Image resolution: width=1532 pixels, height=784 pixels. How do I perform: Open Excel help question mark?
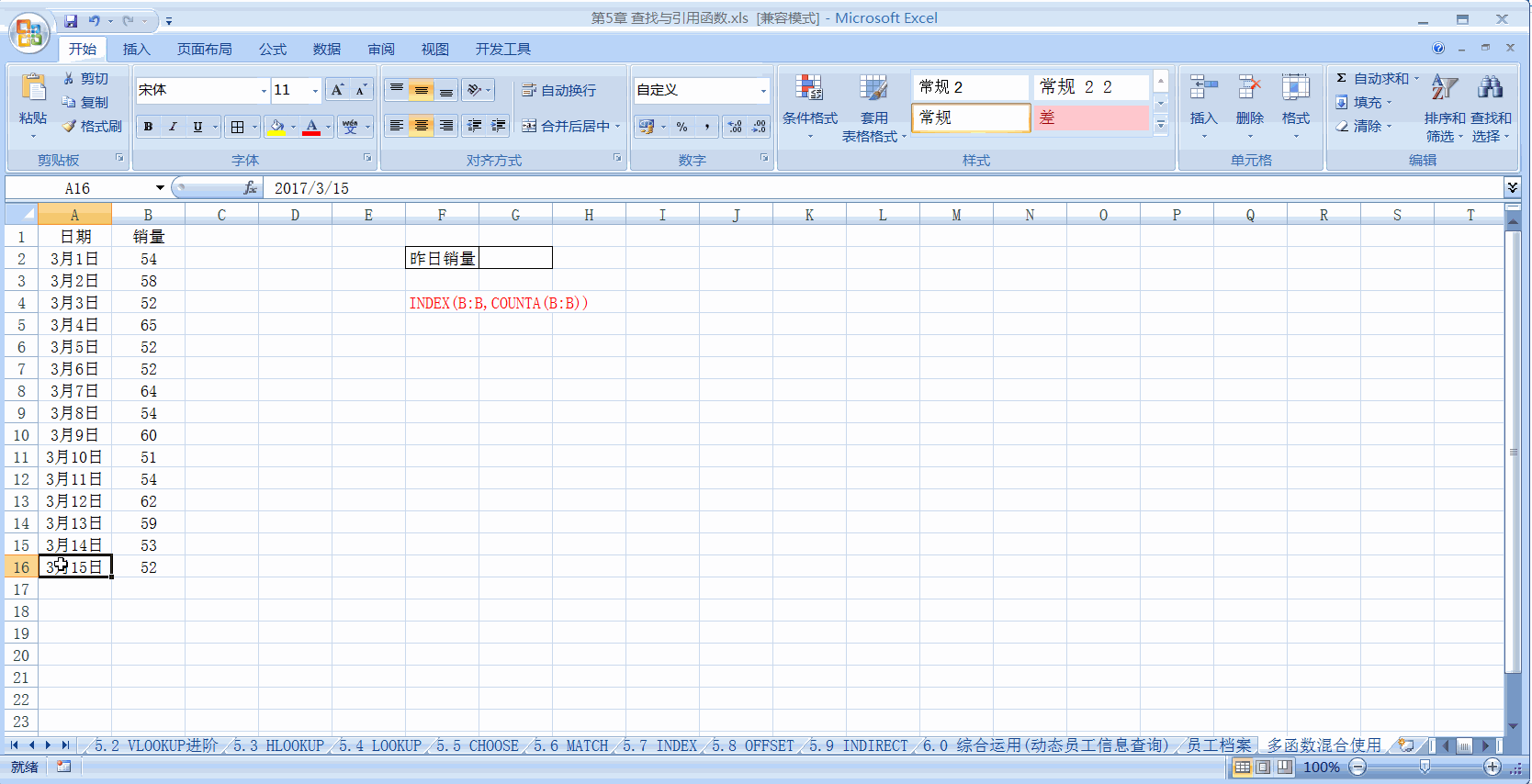pyautogui.click(x=1438, y=48)
